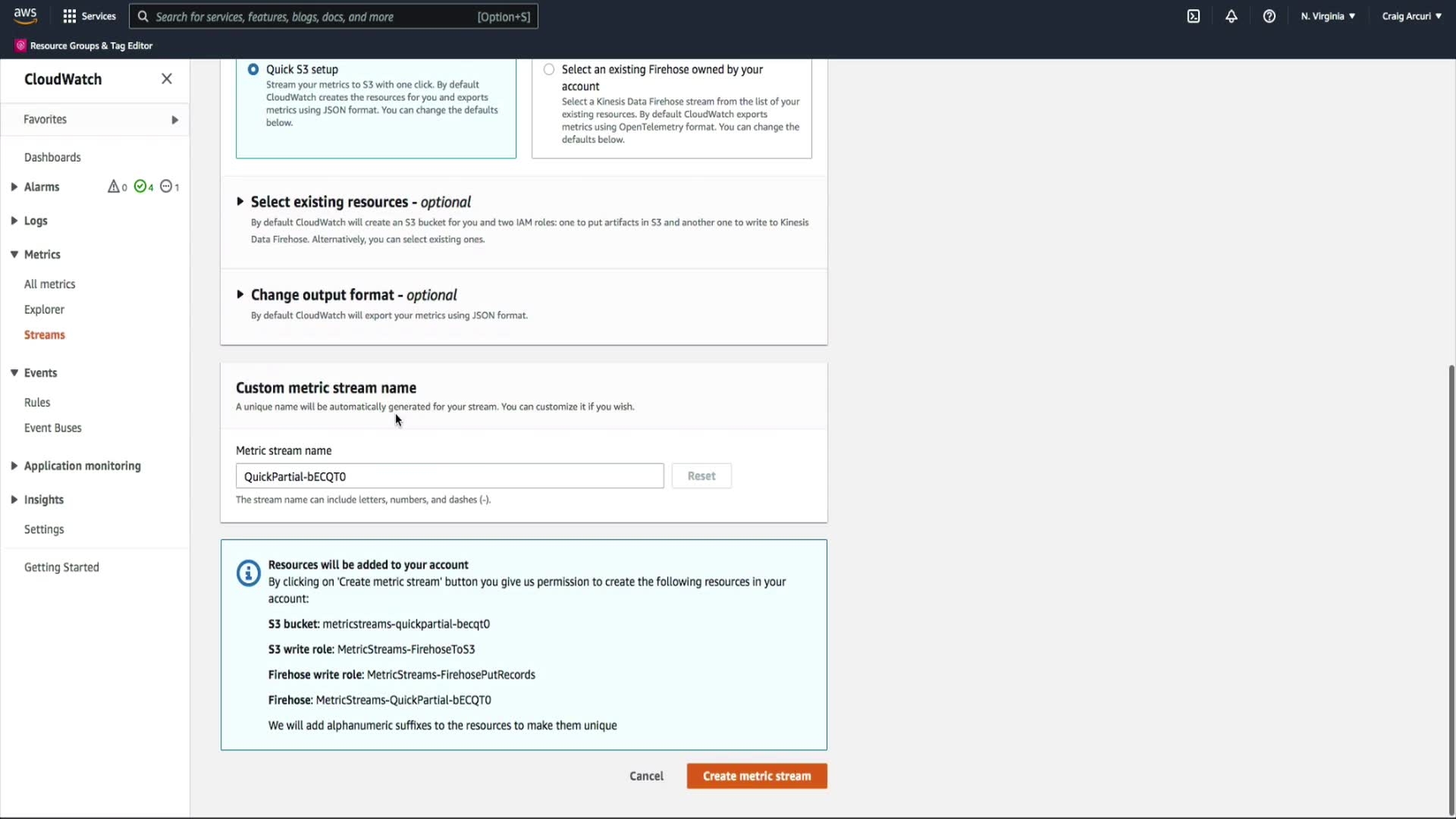Open Services grid menu icon
Image resolution: width=1456 pixels, height=819 pixels.
(x=70, y=16)
